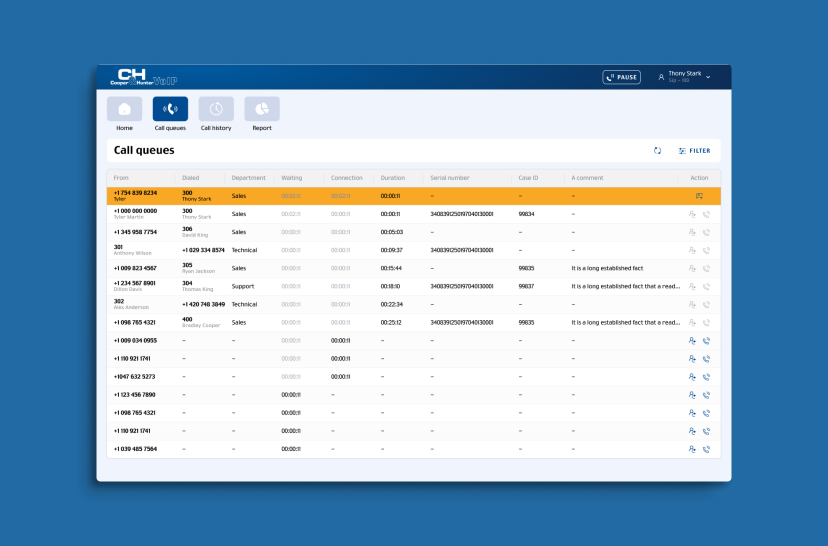Image resolution: width=828 pixels, height=546 pixels.
Task: Sort by the Duration column header
Action: [x=393, y=178]
